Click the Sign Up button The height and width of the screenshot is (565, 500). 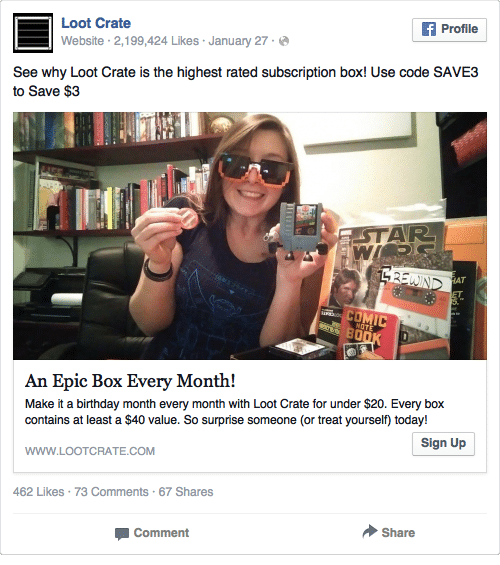(443, 443)
